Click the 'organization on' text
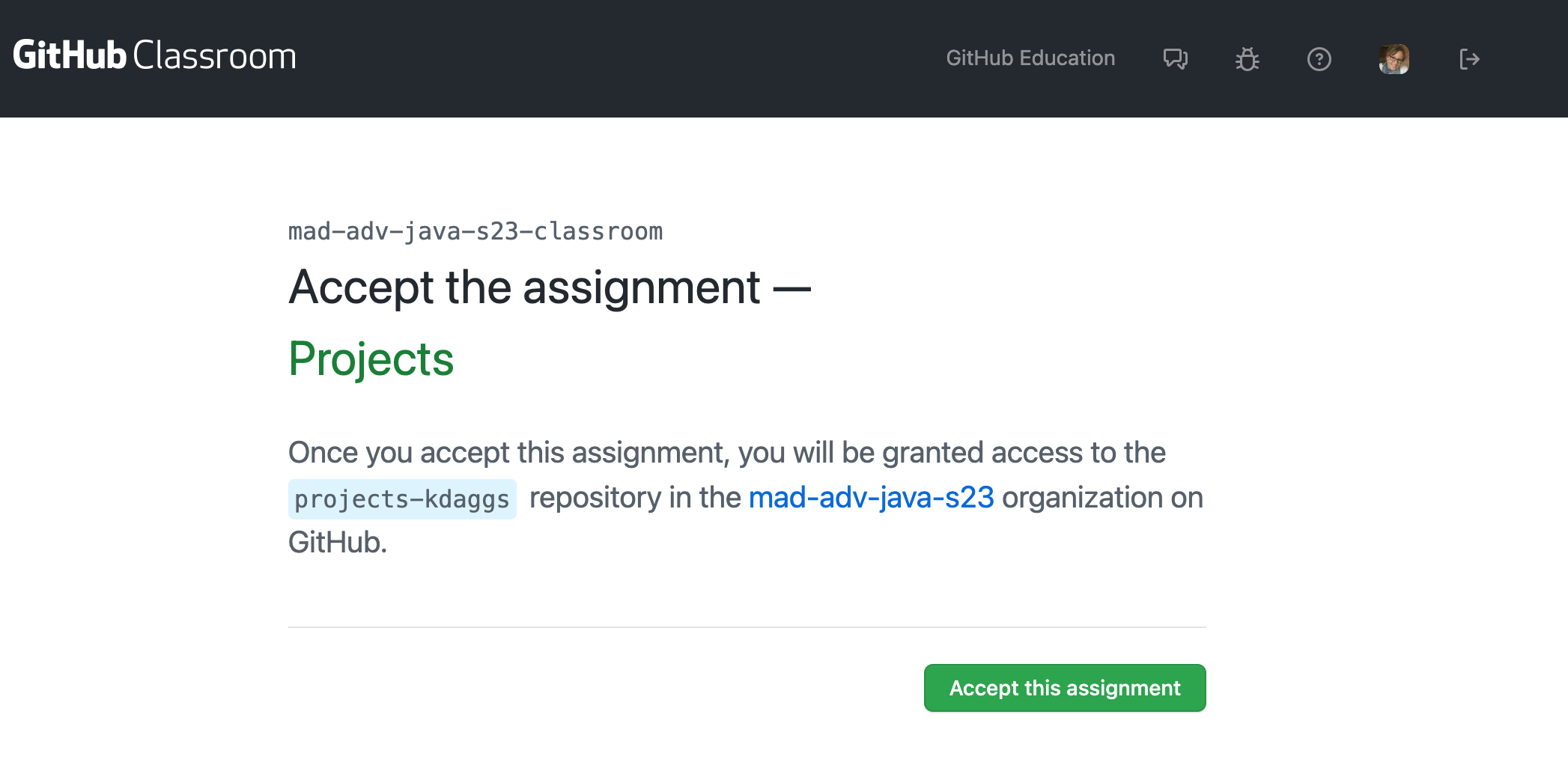This screenshot has width=1568, height=759. point(1102,497)
